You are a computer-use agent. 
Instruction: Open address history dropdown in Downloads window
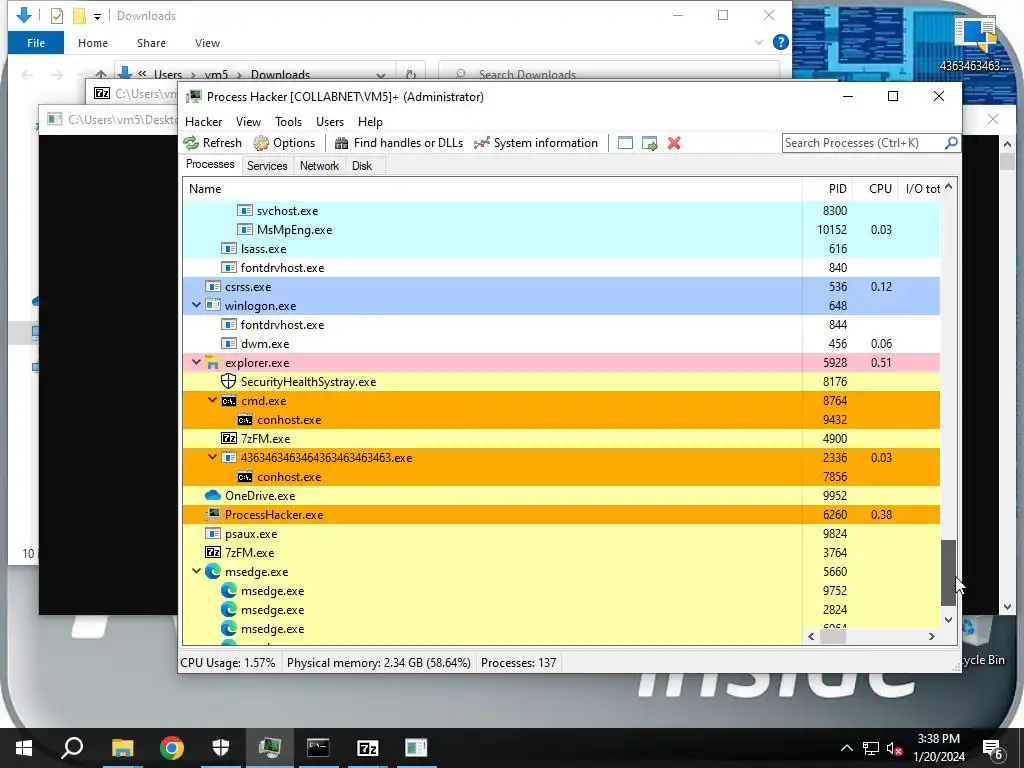381,74
